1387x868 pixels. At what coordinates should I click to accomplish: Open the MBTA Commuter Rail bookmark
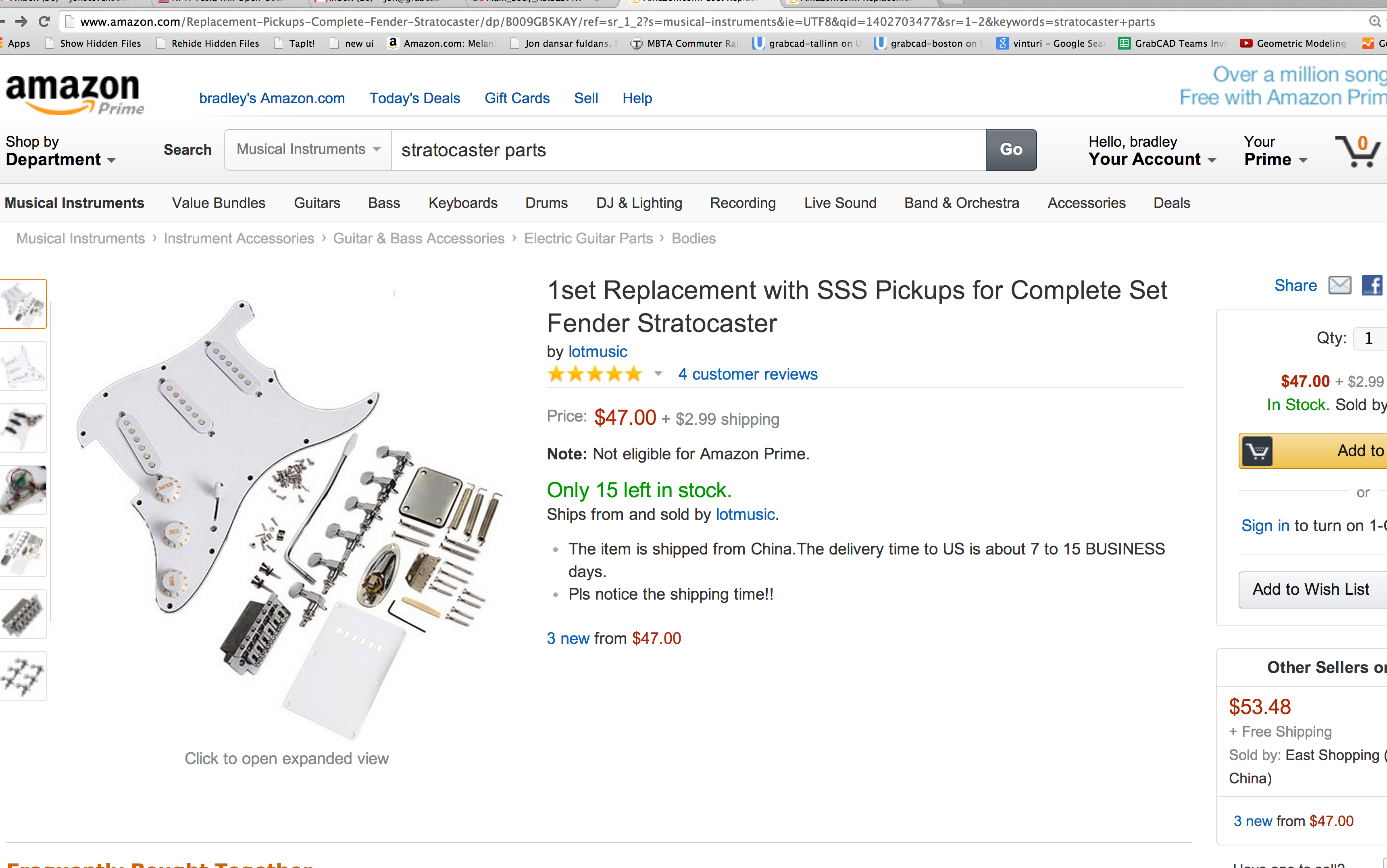[x=685, y=44]
